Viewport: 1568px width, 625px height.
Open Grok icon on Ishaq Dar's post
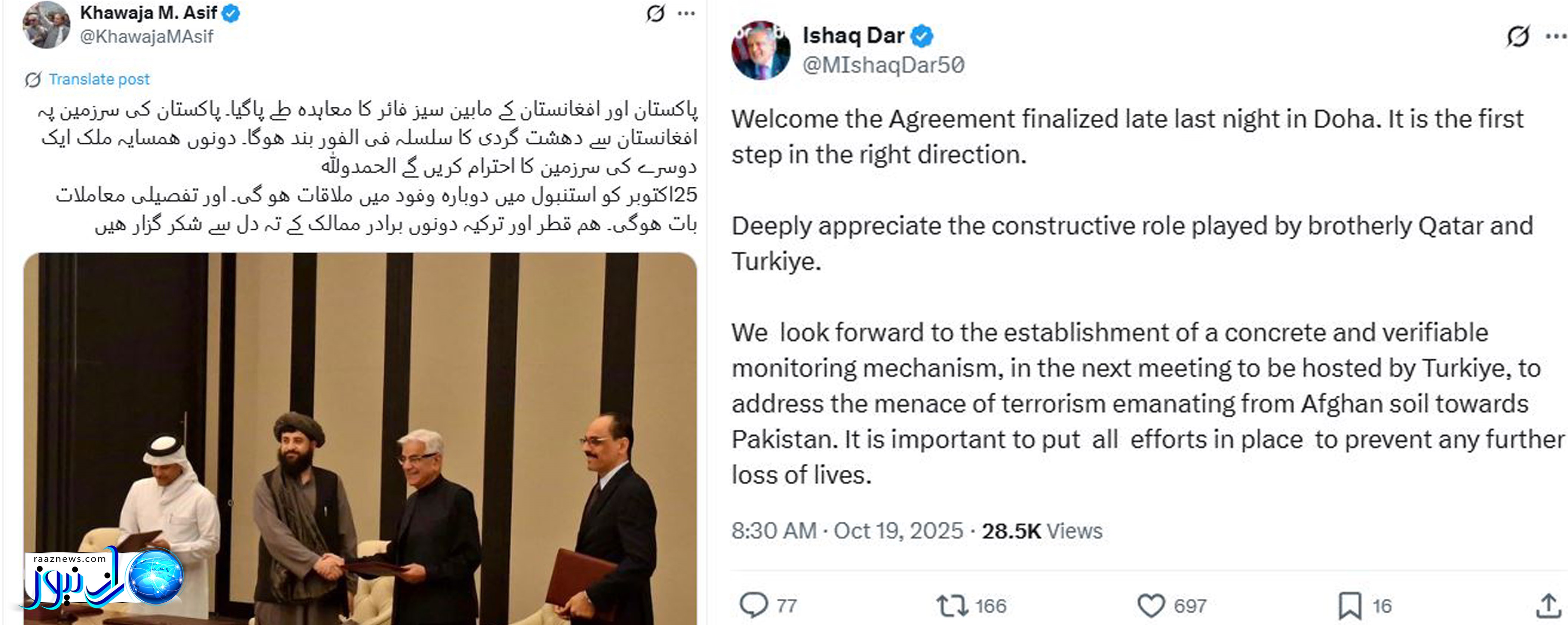[x=1518, y=36]
